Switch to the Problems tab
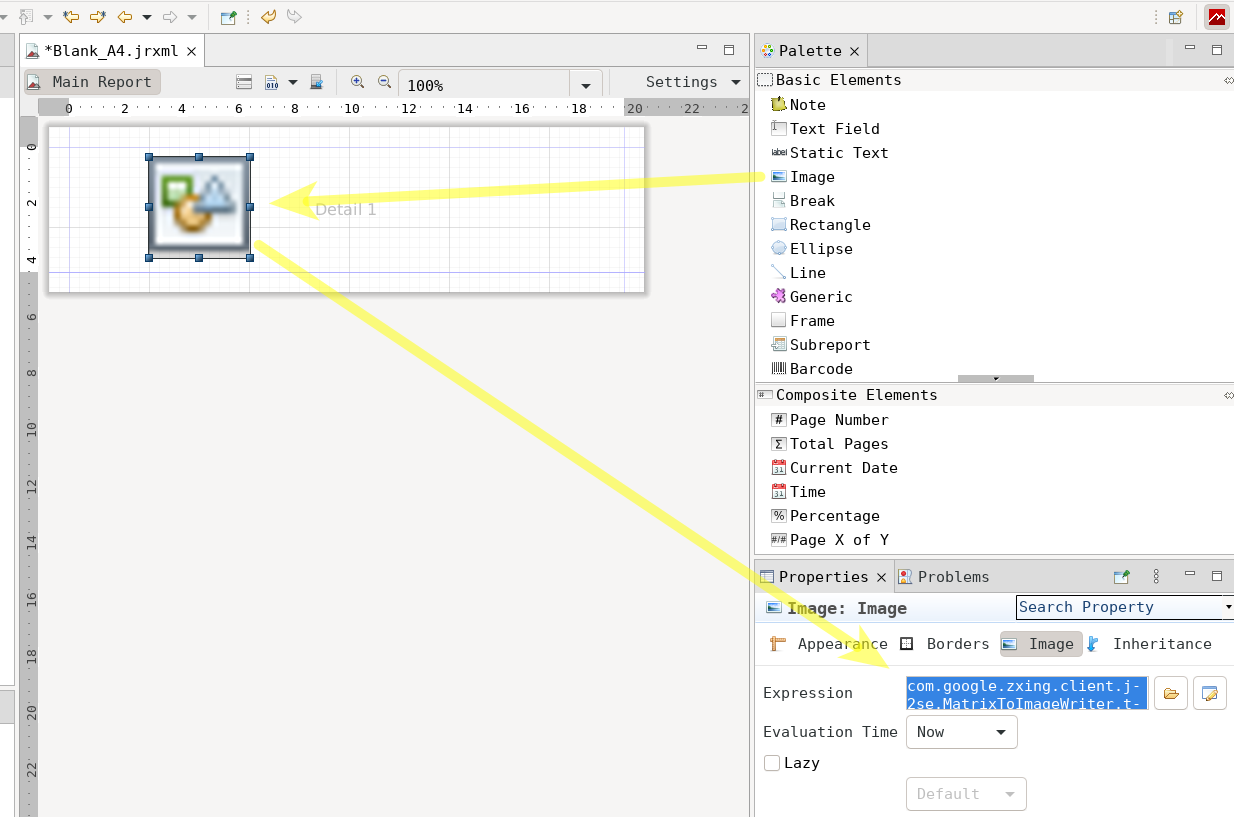The height and width of the screenshot is (817, 1234). point(952,577)
